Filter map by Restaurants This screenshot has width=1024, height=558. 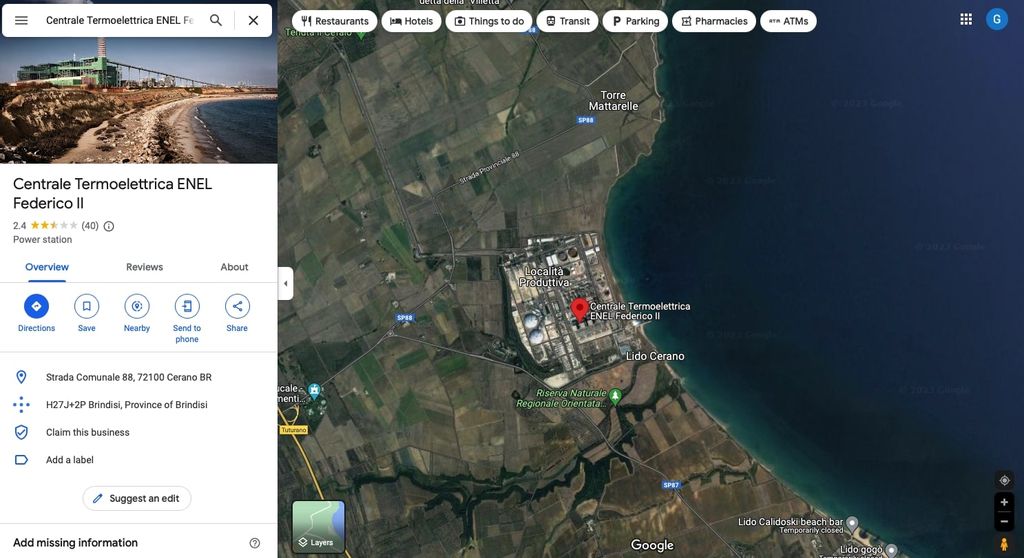(334, 21)
